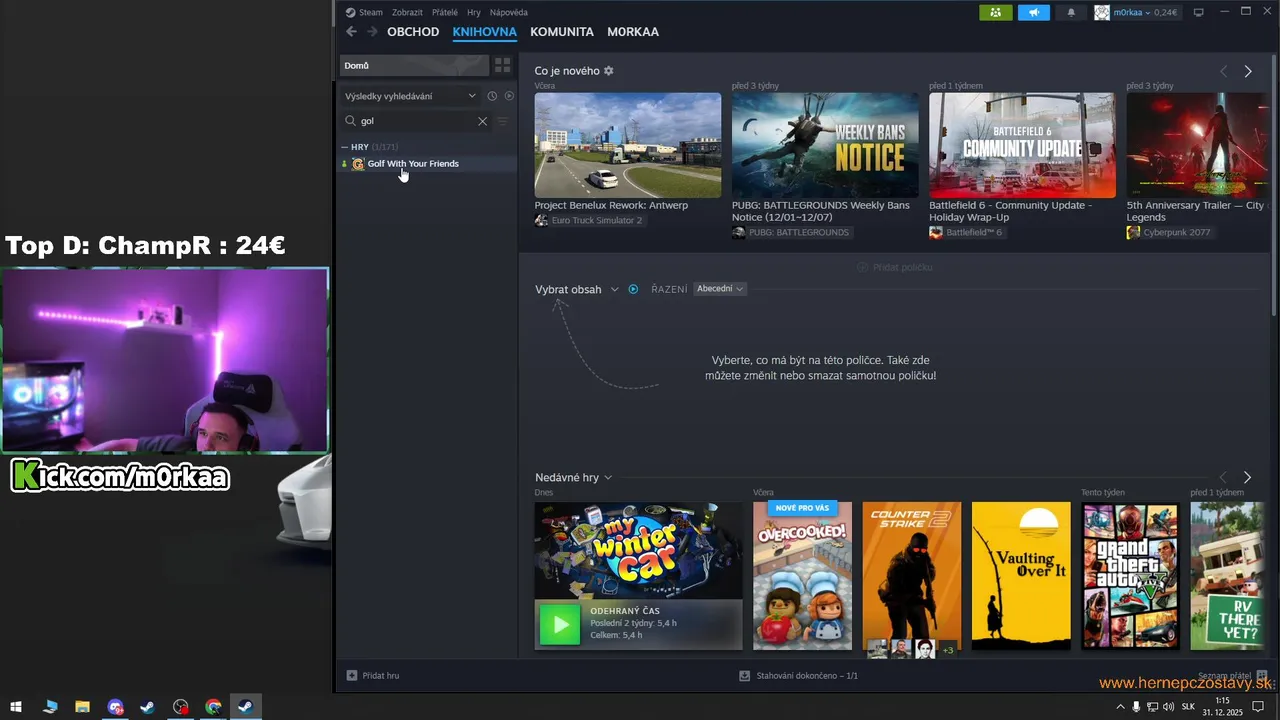
Task: Open the Nápověda menu
Action: click(x=509, y=12)
